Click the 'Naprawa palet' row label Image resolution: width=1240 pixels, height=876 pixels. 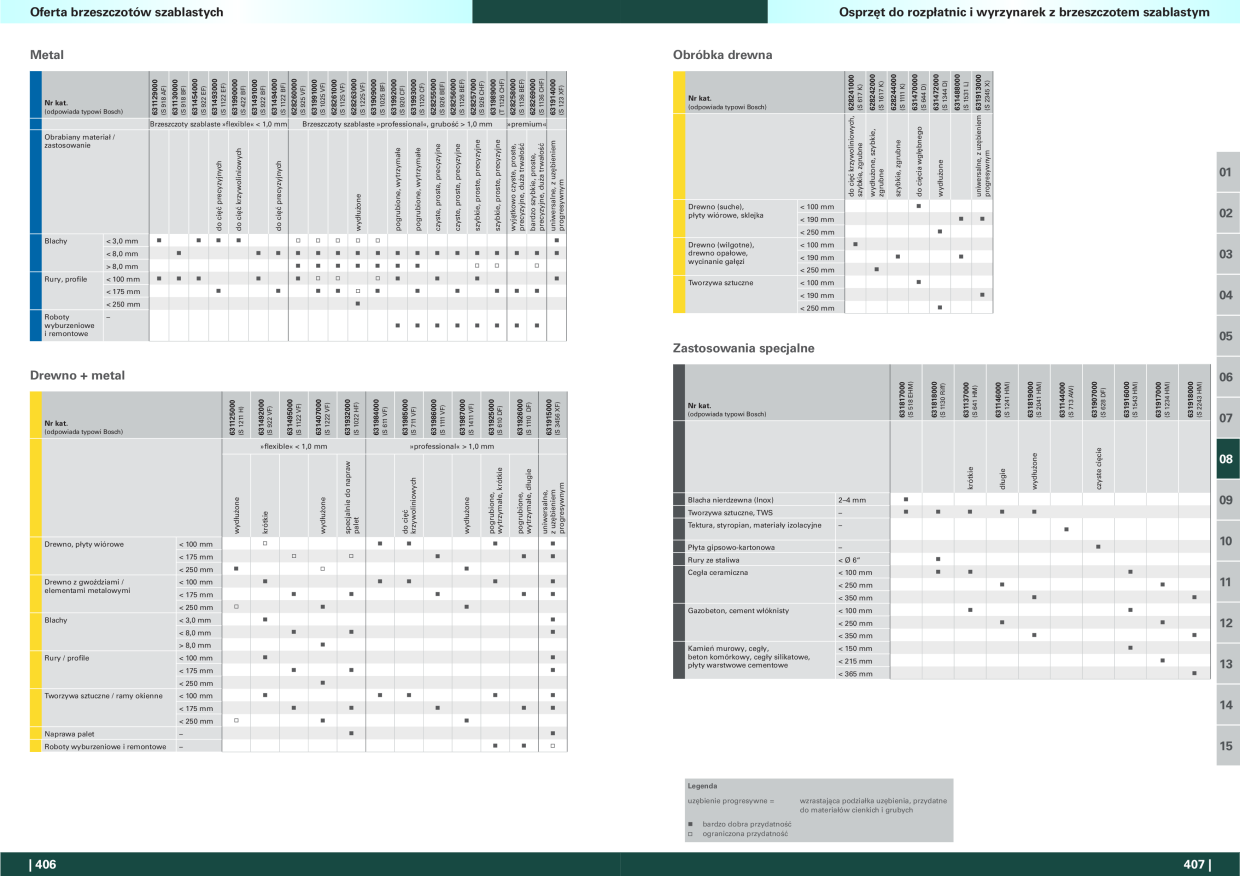click(x=71, y=733)
